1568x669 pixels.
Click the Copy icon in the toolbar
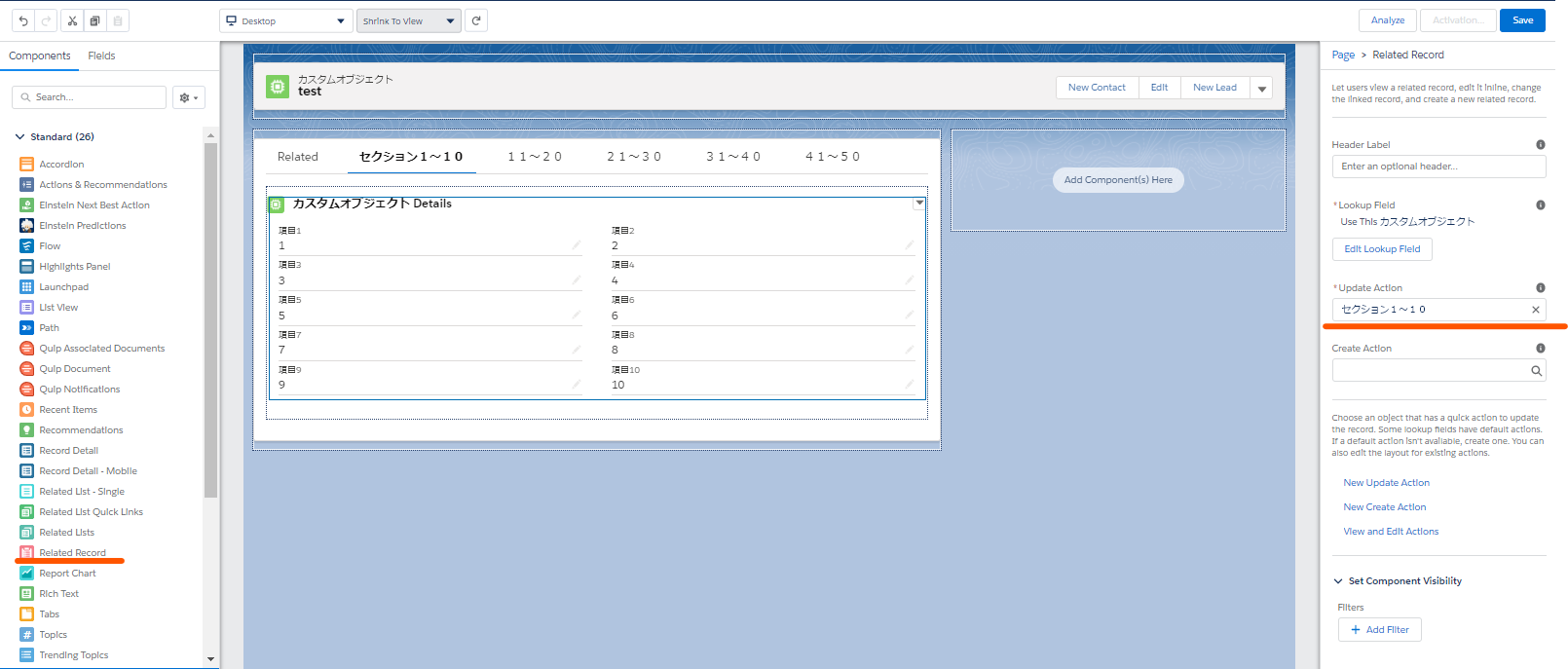coord(94,20)
